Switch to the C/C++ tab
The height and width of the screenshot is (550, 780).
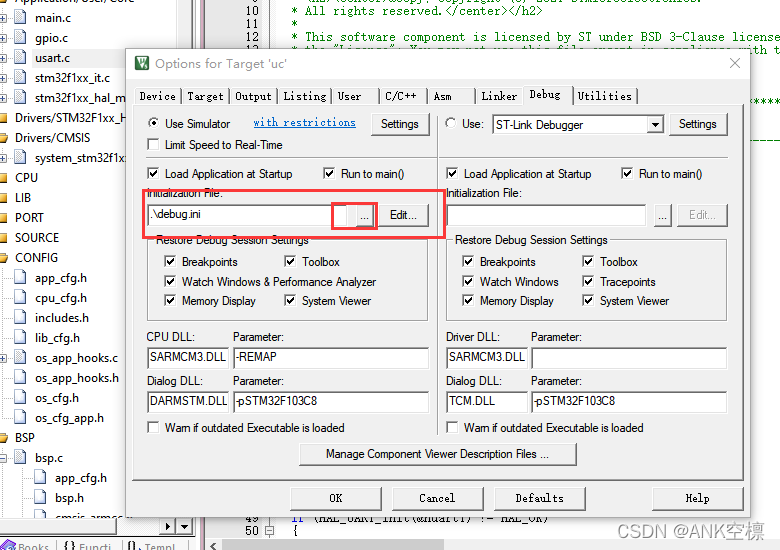point(400,96)
